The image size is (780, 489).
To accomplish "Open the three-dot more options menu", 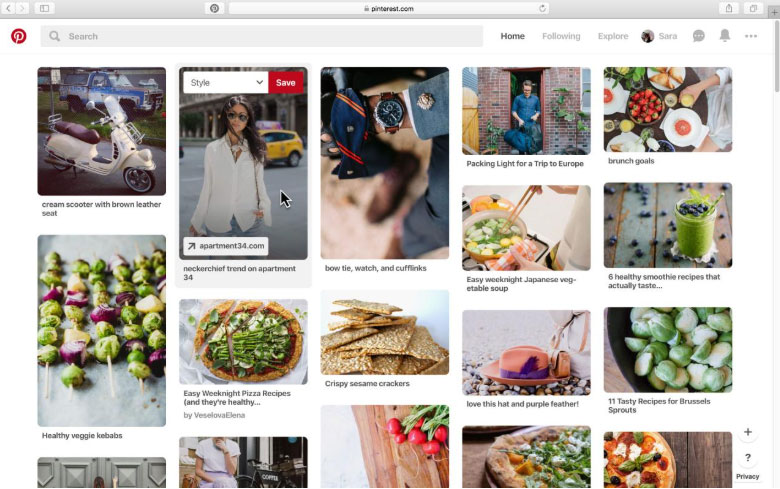I will tap(751, 36).
